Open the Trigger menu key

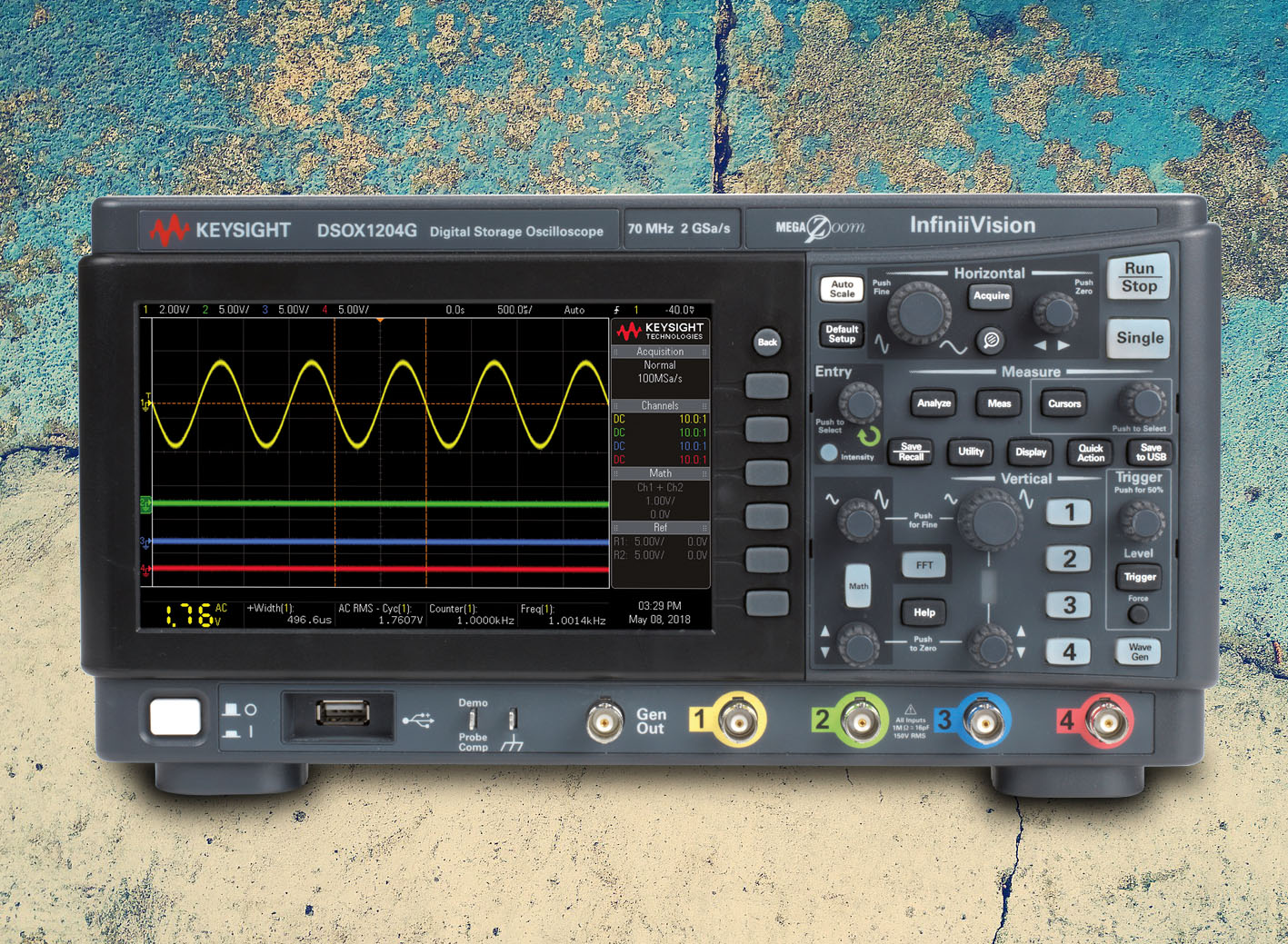(1139, 577)
